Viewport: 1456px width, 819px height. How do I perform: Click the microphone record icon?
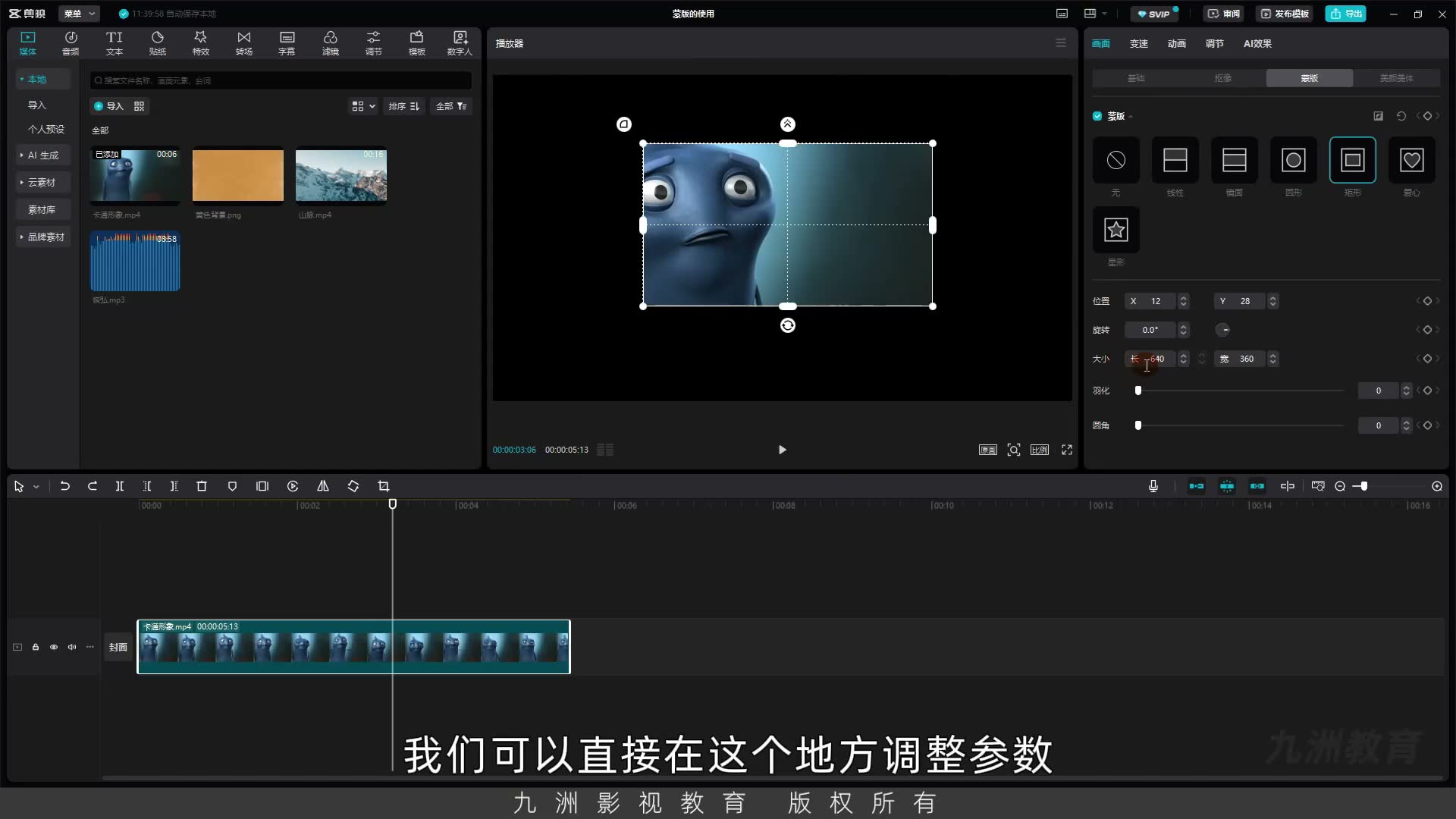[1153, 486]
